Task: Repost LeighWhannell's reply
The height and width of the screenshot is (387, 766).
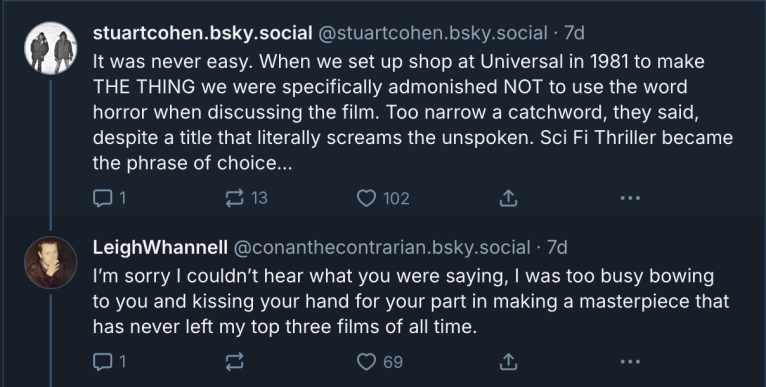Action: coord(234,362)
